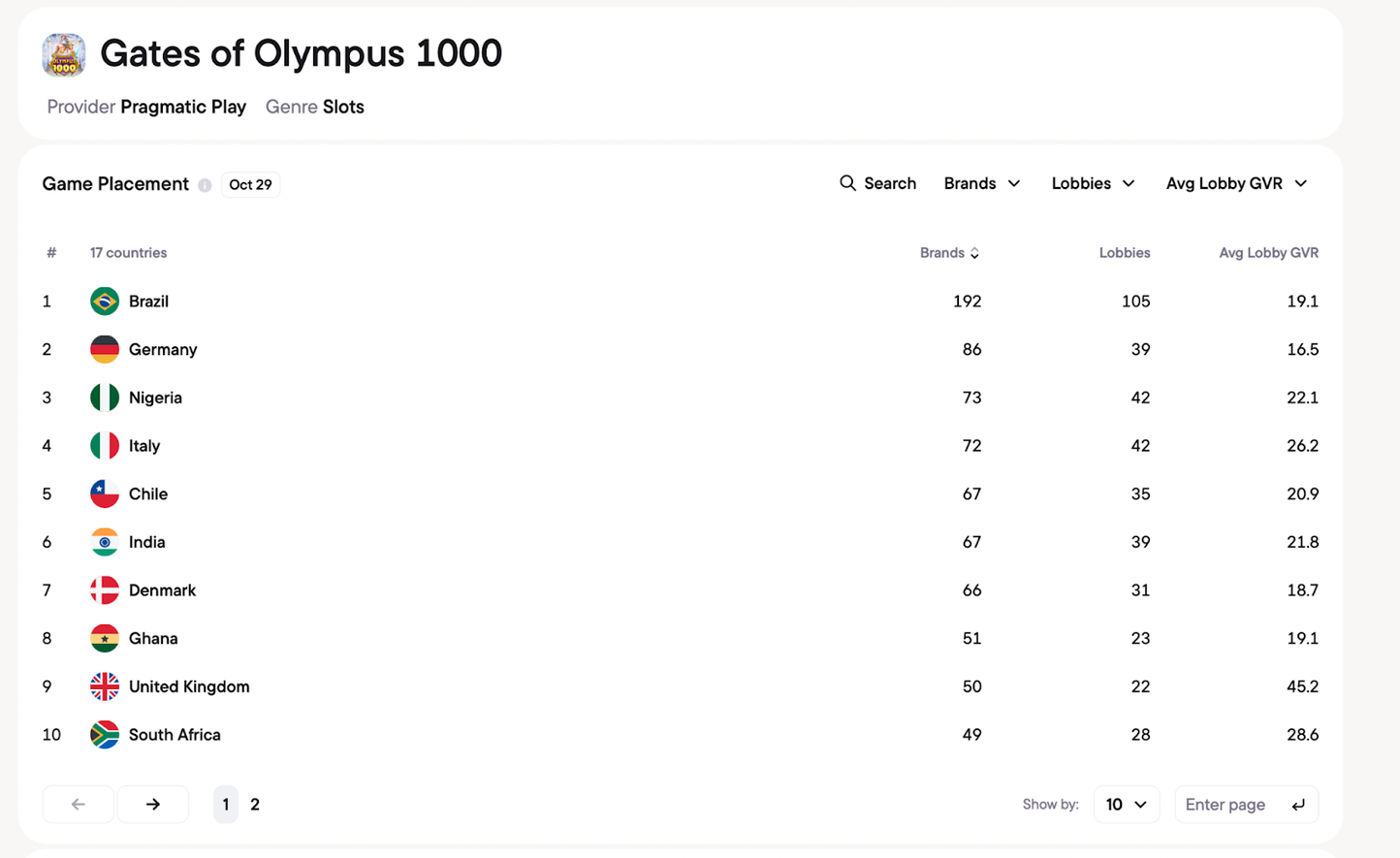1400x858 pixels.
Task: Click the Oct 29 date badge
Action: (250, 185)
